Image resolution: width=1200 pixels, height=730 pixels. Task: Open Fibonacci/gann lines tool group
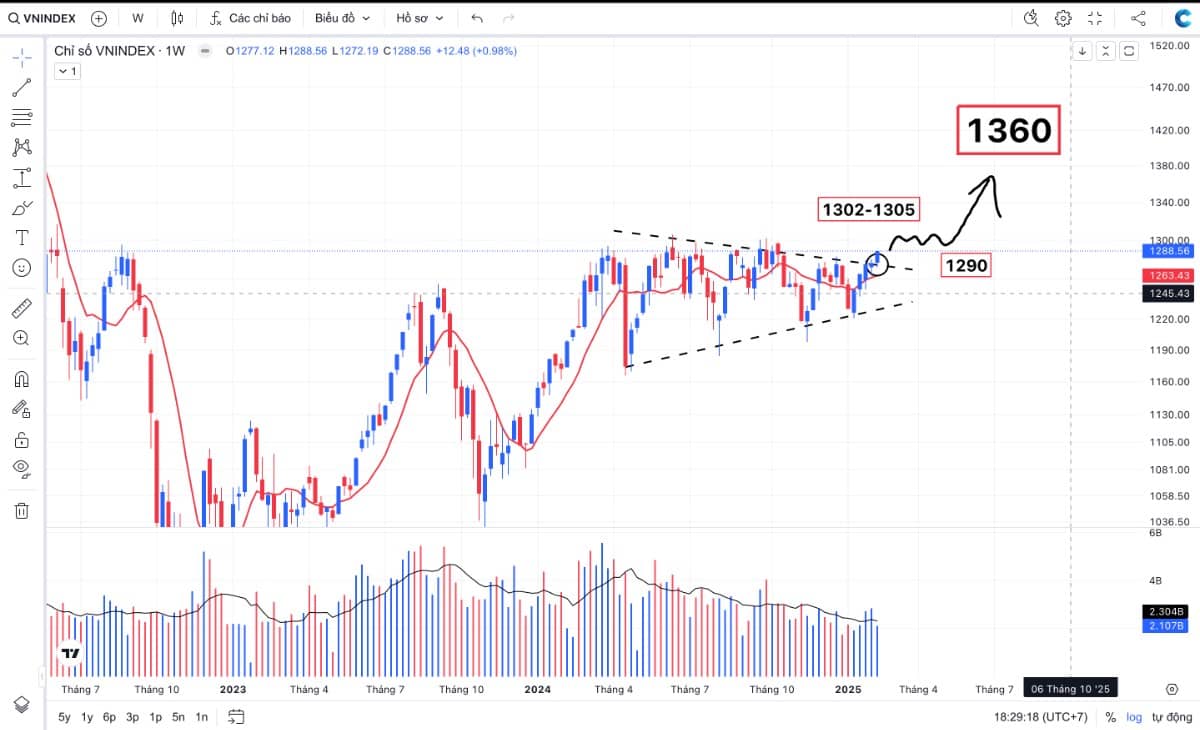[x=21, y=118]
